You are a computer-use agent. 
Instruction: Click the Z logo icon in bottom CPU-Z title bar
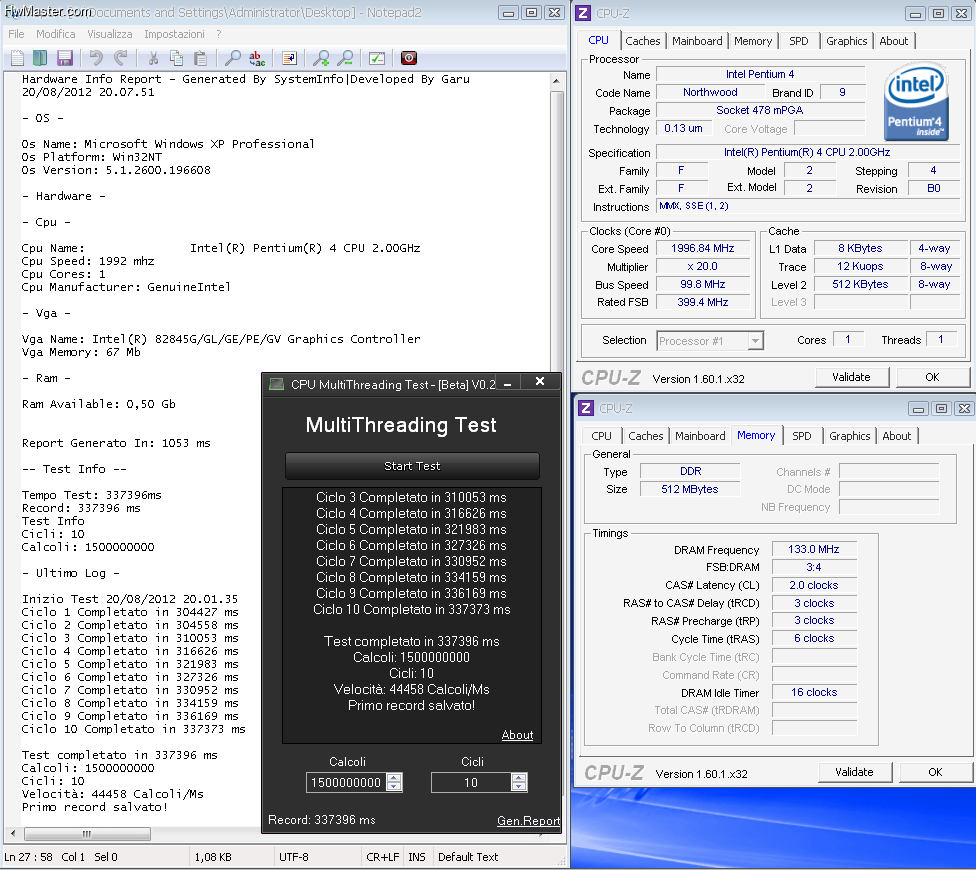coord(586,408)
